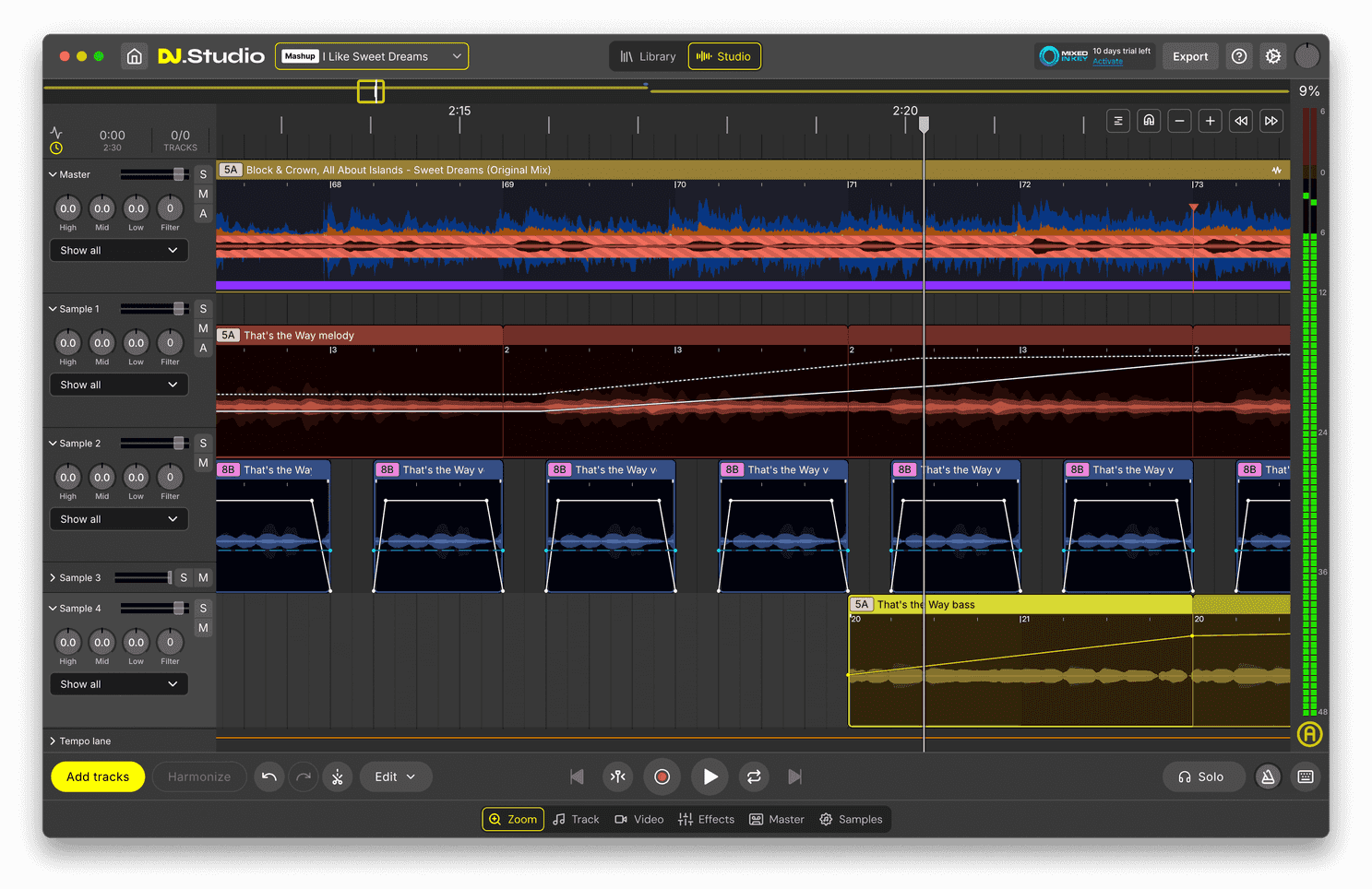The image size is (1372, 889).
Task: Skip to the previous track
Action: [x=577, y=776]
